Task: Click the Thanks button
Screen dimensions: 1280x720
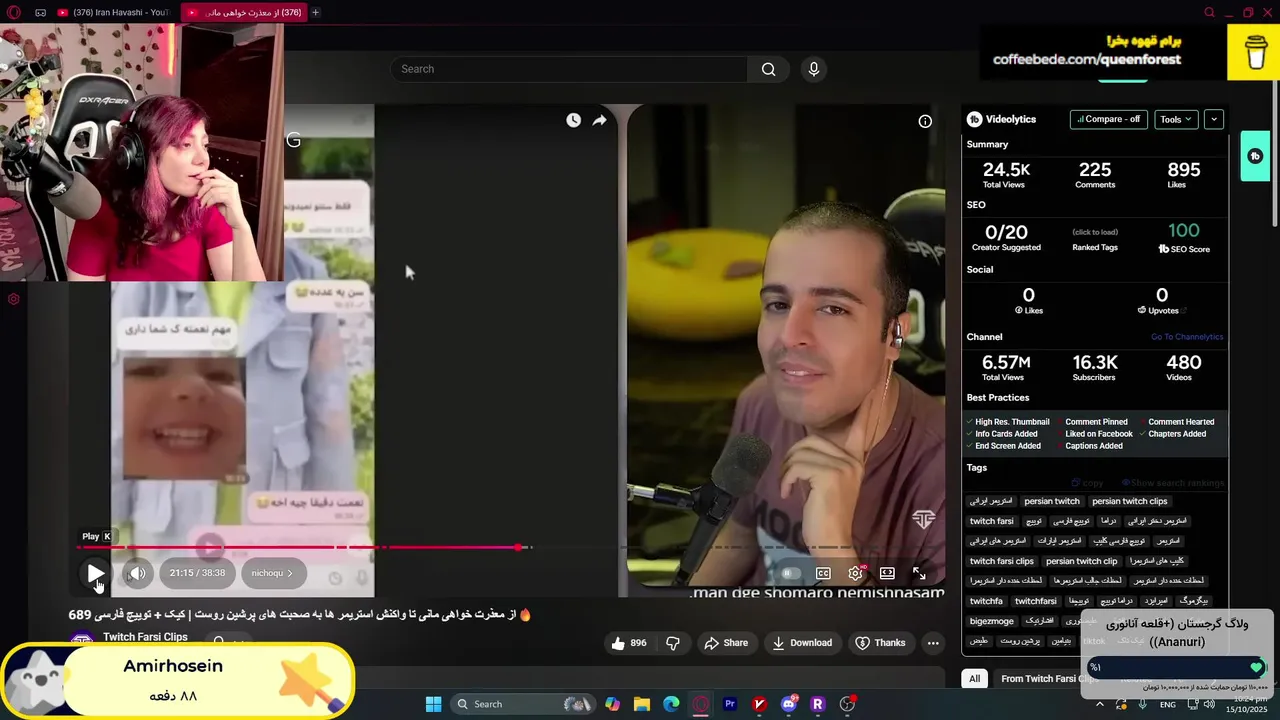Action: coord(880,643)
